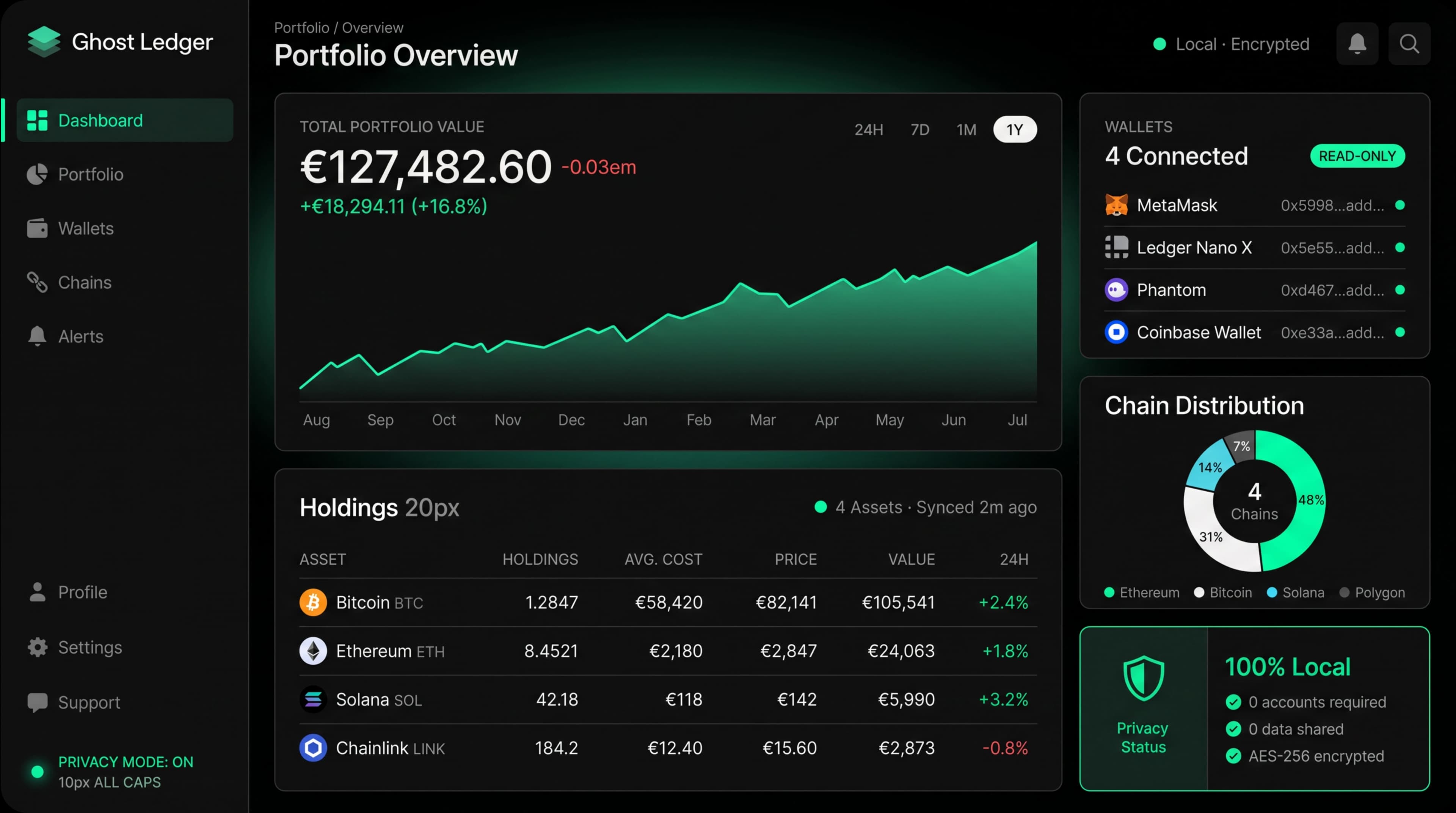Choose the 1M chart period
Screen dimensions: 1456x813
point(966,129)
